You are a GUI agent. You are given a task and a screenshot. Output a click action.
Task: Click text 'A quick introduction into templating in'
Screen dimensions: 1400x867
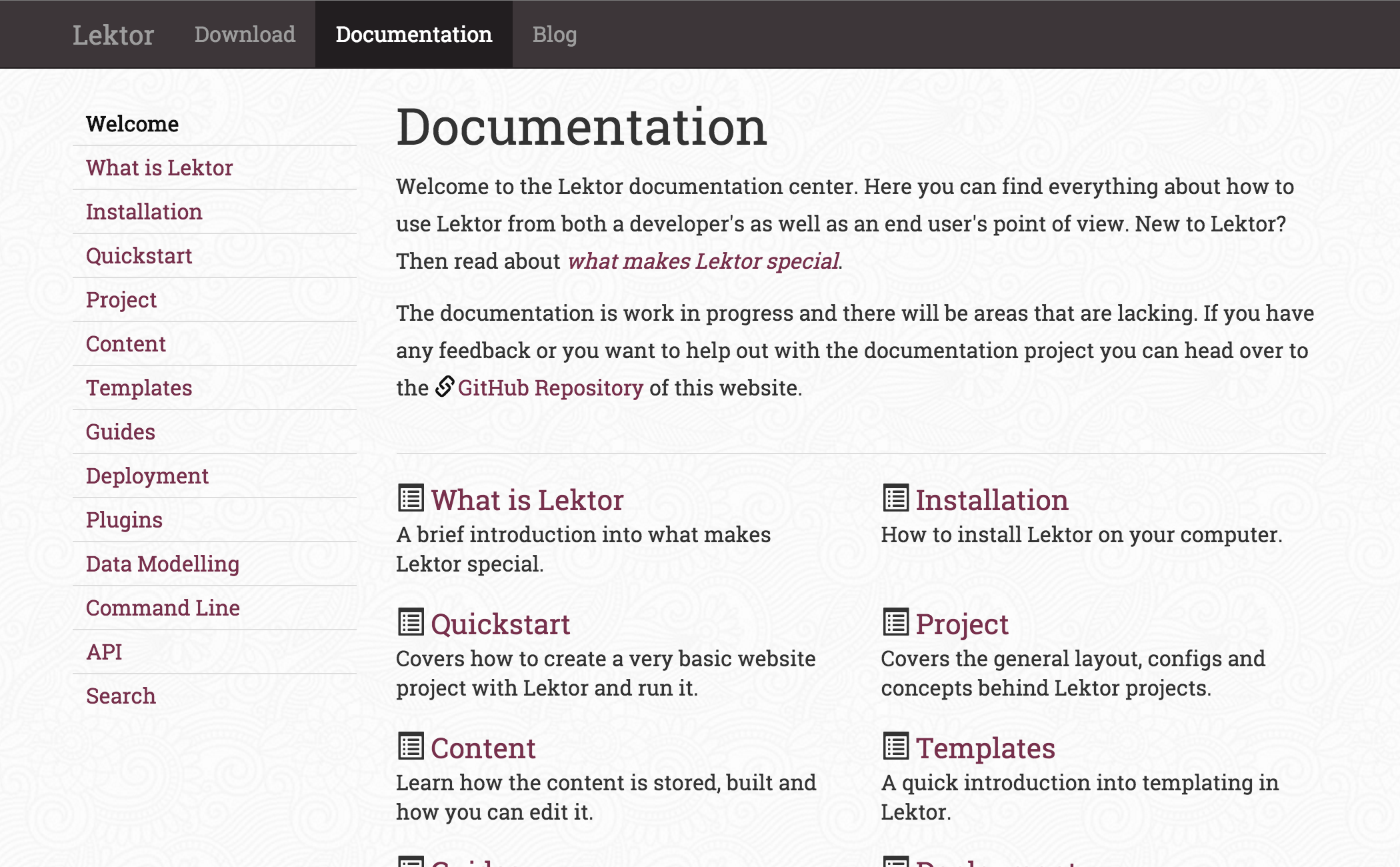[1080, 783]
